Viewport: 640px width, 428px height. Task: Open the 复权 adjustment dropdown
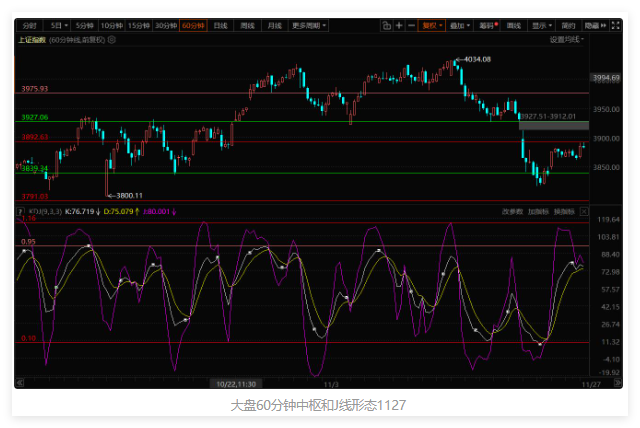click(x=432, y=25)
